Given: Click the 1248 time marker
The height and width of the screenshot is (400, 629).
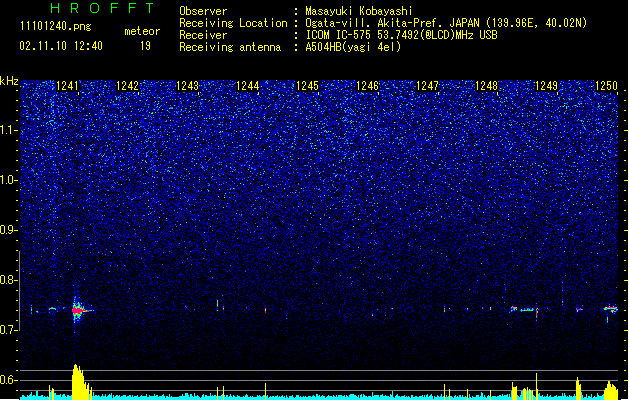Looking at the screenshot, I should click(x=486, y=86).
